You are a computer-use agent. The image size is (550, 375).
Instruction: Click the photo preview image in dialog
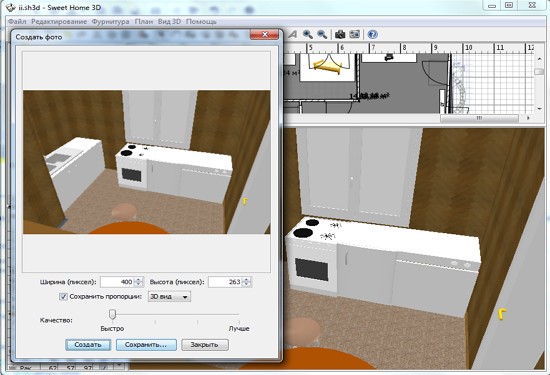[147, 162]
